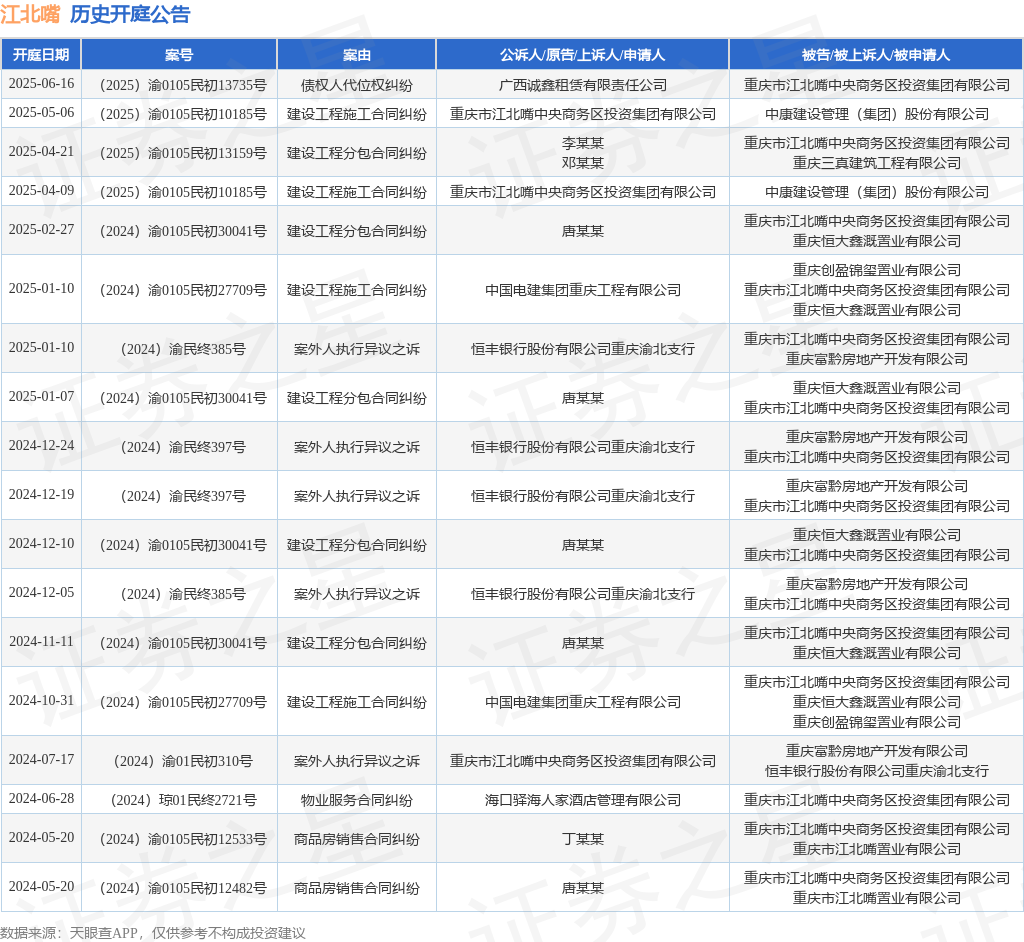
Task: Select date cell 2024-11-11
Action: click(x=41, y=642)
